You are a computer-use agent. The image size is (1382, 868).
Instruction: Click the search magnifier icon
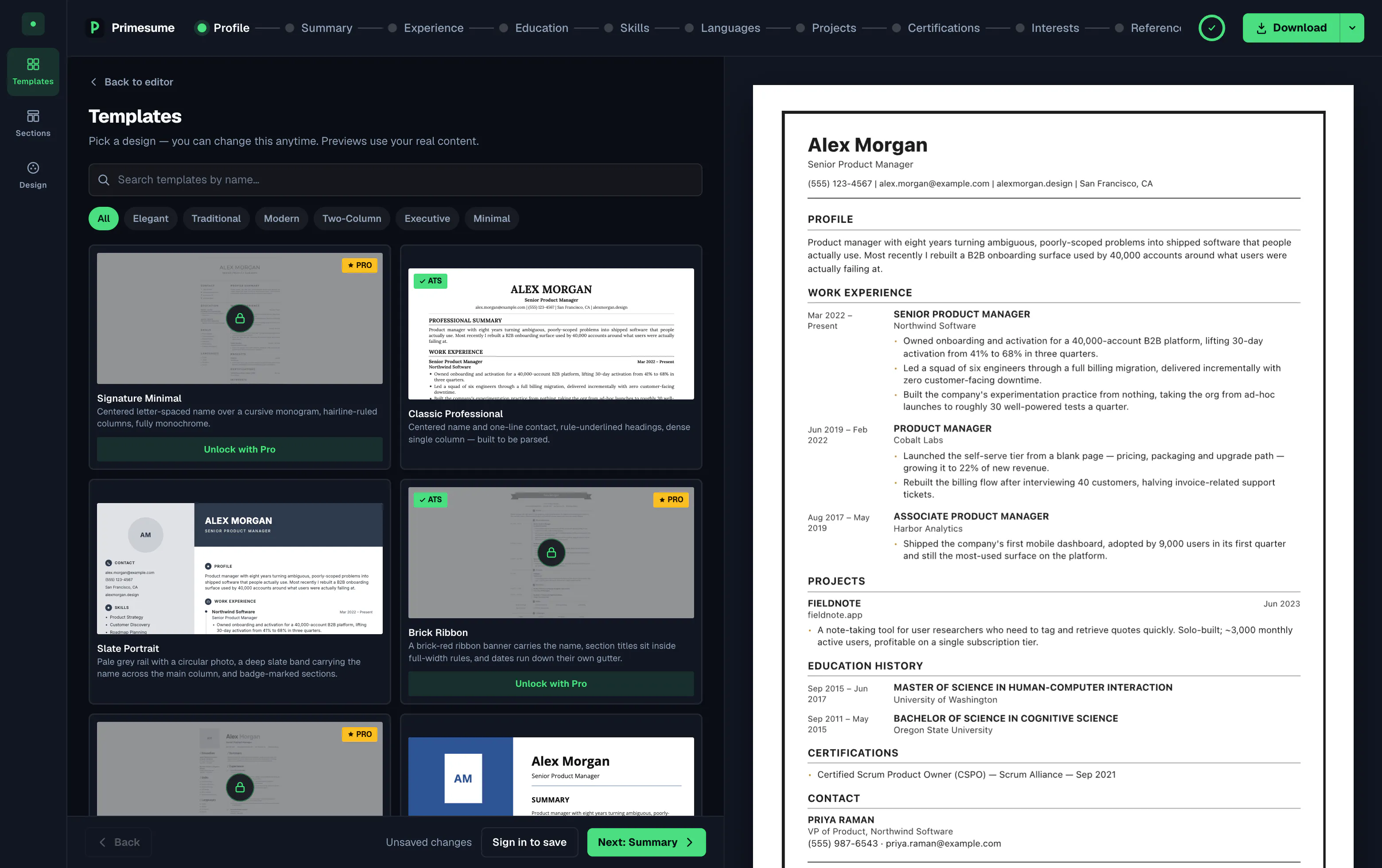coord(104,180)
